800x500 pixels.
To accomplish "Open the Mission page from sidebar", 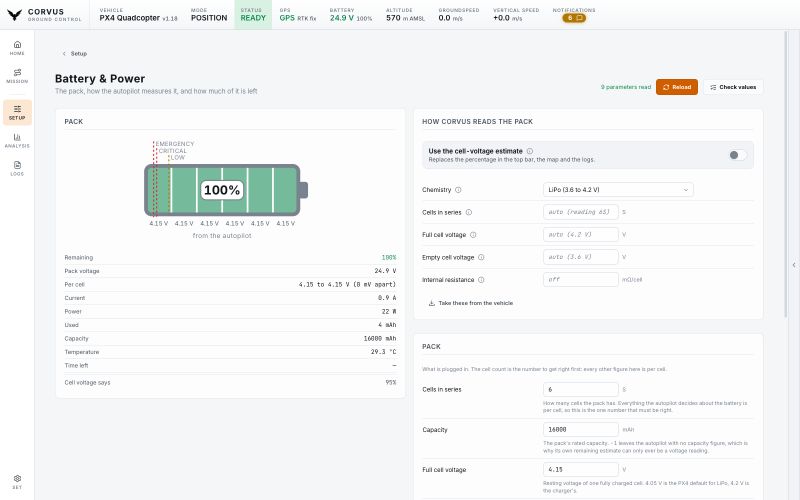I will [17, 76].
